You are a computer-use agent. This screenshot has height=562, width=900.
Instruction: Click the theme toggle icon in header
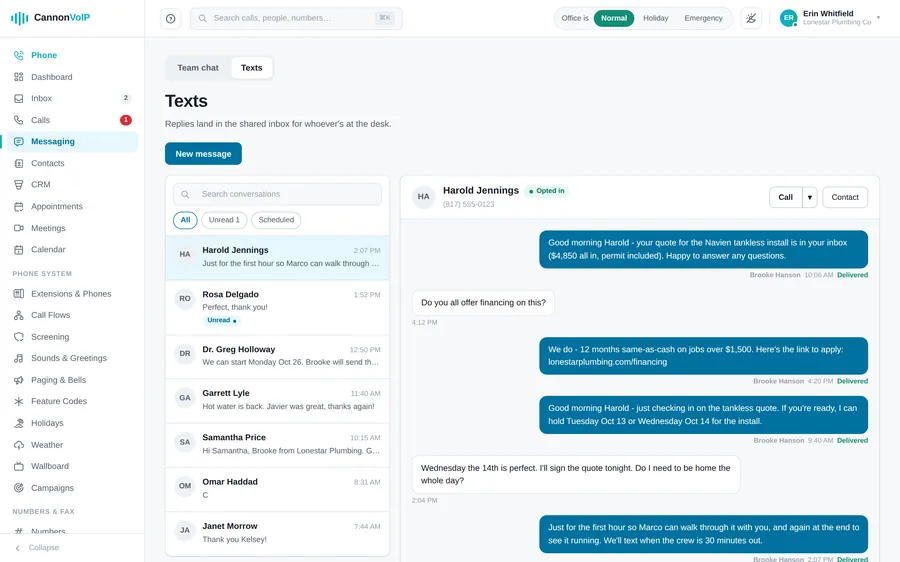[751, 18]
